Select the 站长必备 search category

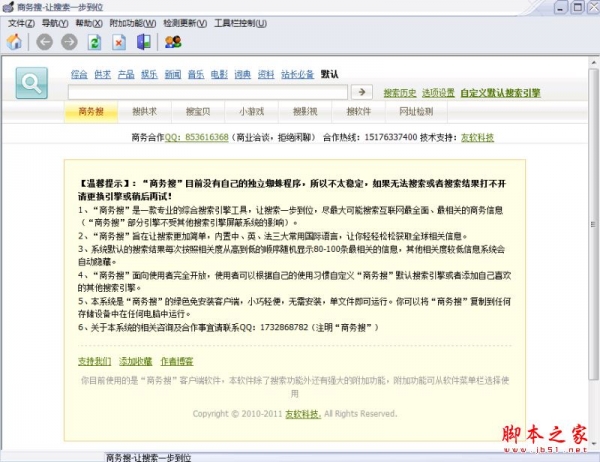(297, 74)
